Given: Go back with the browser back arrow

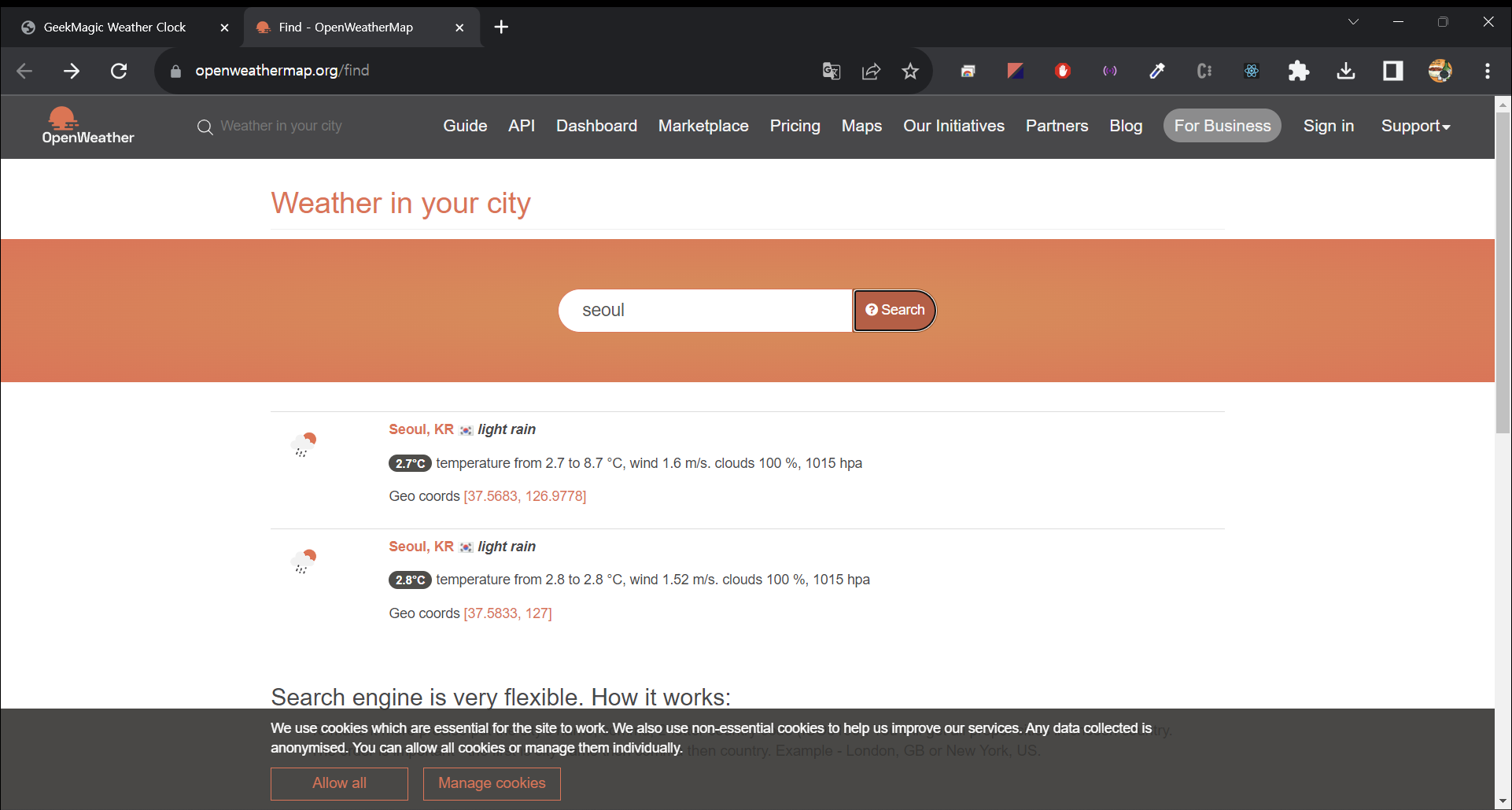Looking at the screenshot, I should [x=24, y=71].
